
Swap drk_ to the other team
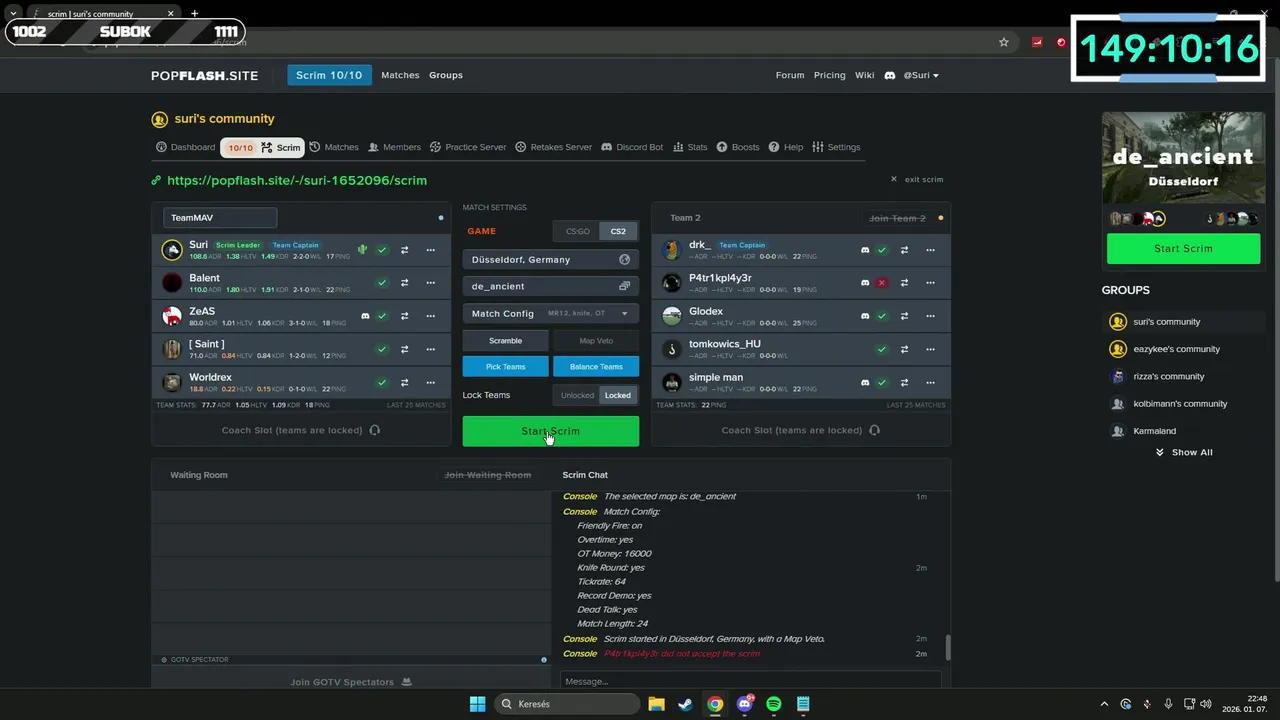(x=904, y=250)
